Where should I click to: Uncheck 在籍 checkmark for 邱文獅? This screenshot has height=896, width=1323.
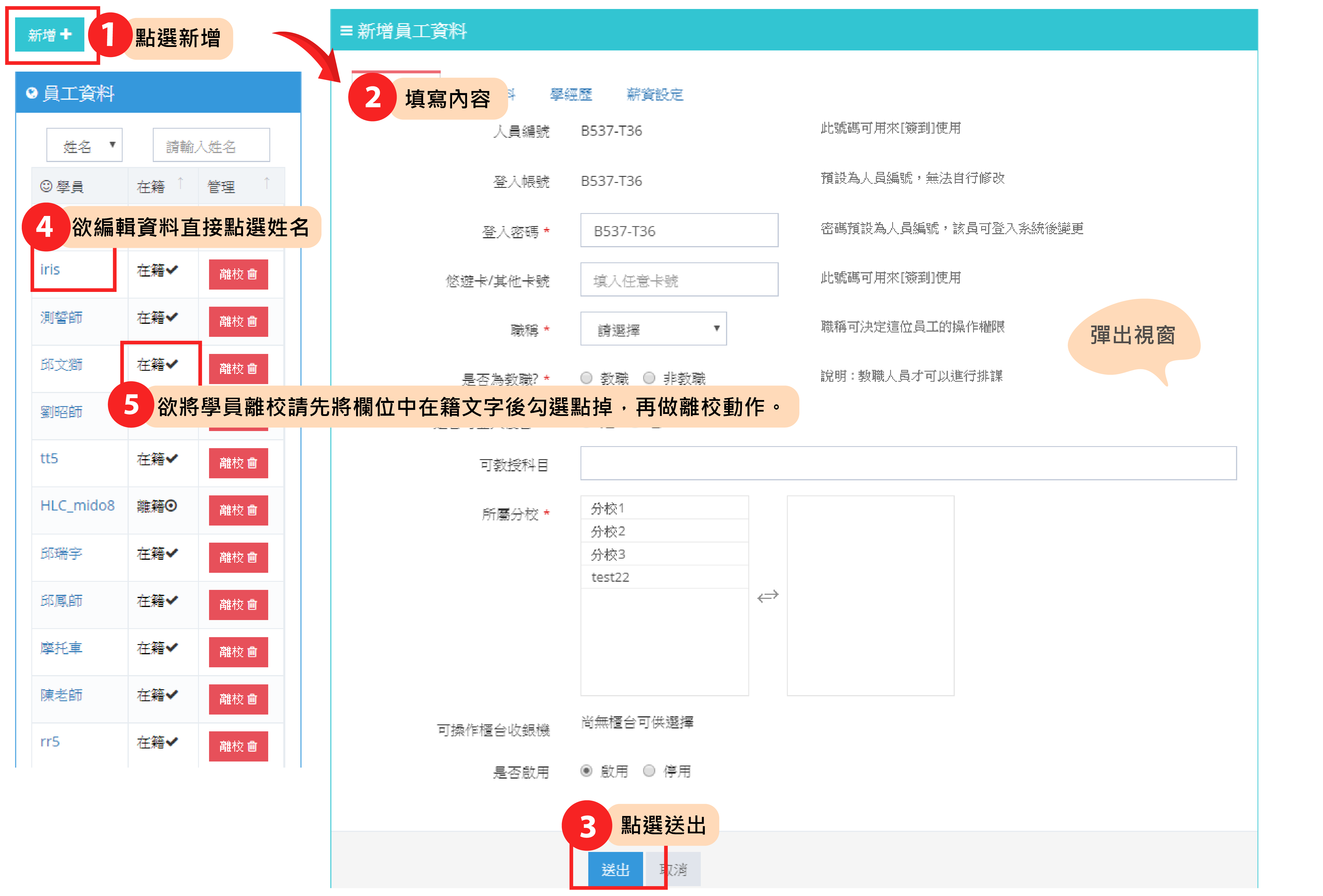pyautogui.click(x=173, y=364)
